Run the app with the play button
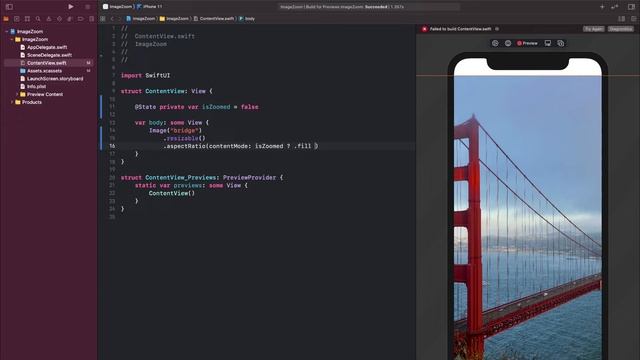 tap(71, 7)
